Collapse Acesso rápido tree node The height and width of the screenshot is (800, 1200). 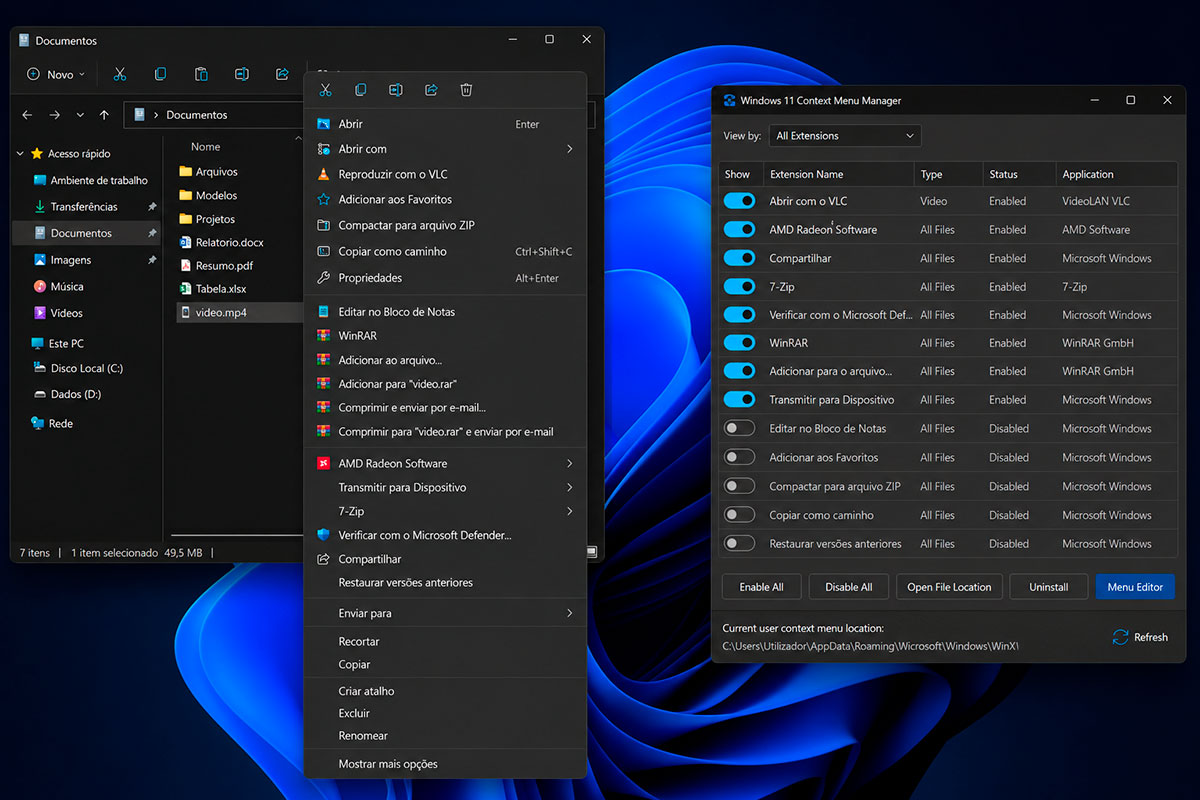21,154
